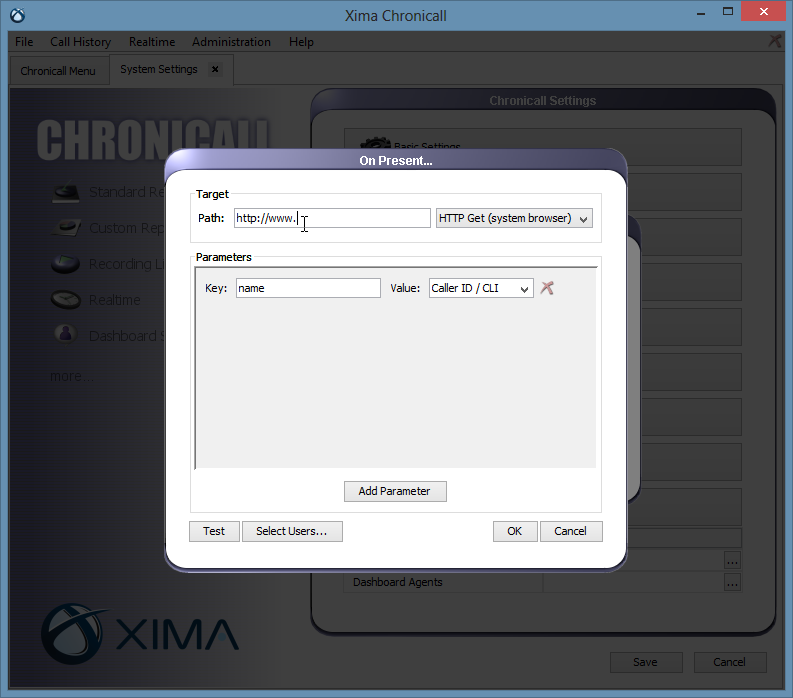
Task: Cancel the On Present dialog
Action: point(571,531)
